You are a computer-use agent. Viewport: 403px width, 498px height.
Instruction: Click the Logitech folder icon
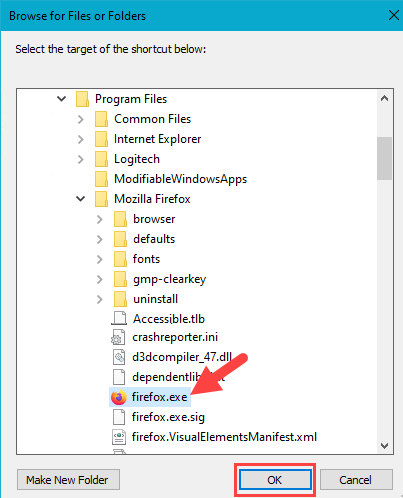pyautogui.click(x=101, y=159)
